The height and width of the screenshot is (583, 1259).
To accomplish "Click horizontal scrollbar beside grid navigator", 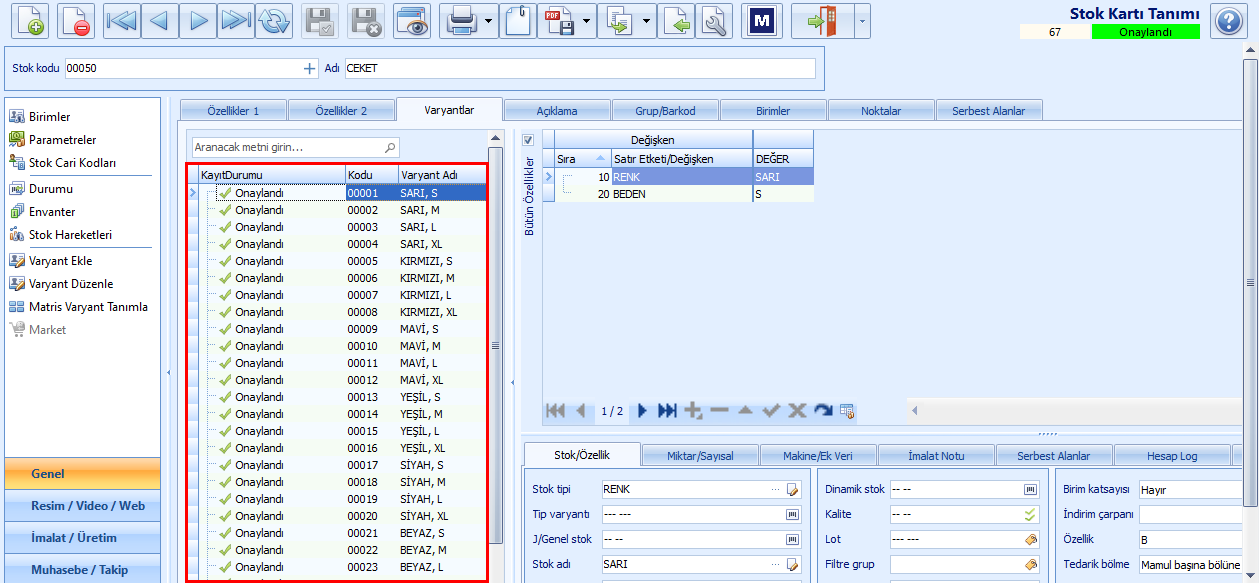I will [x=1074, y=410].
